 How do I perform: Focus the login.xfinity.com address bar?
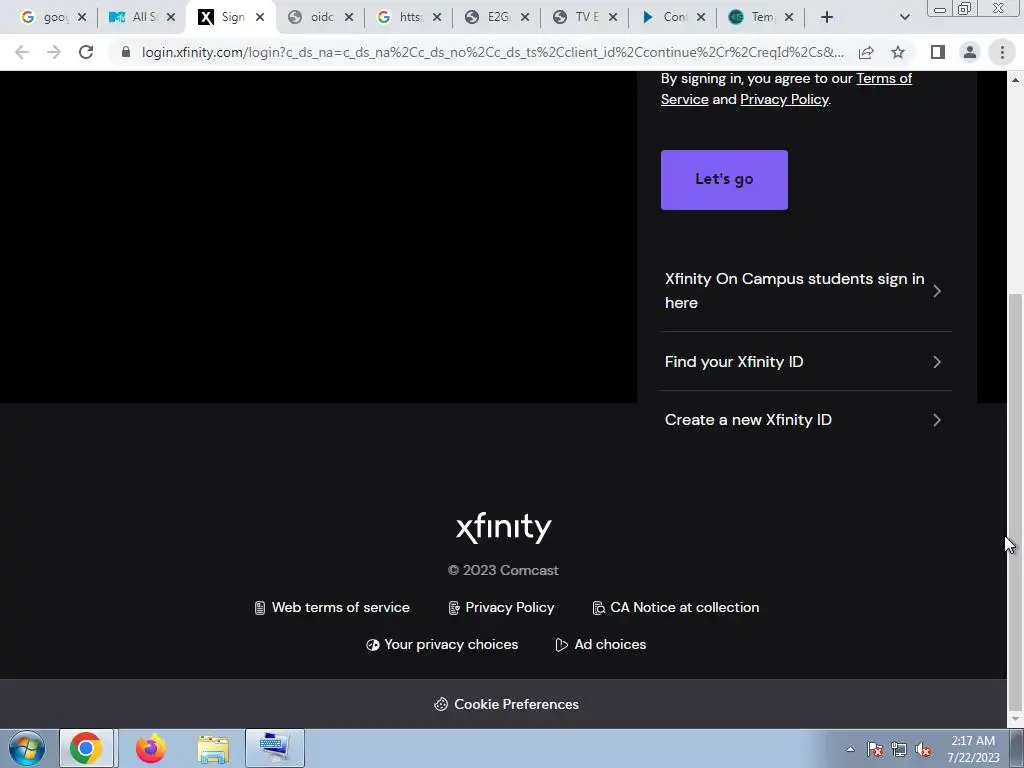492,52
